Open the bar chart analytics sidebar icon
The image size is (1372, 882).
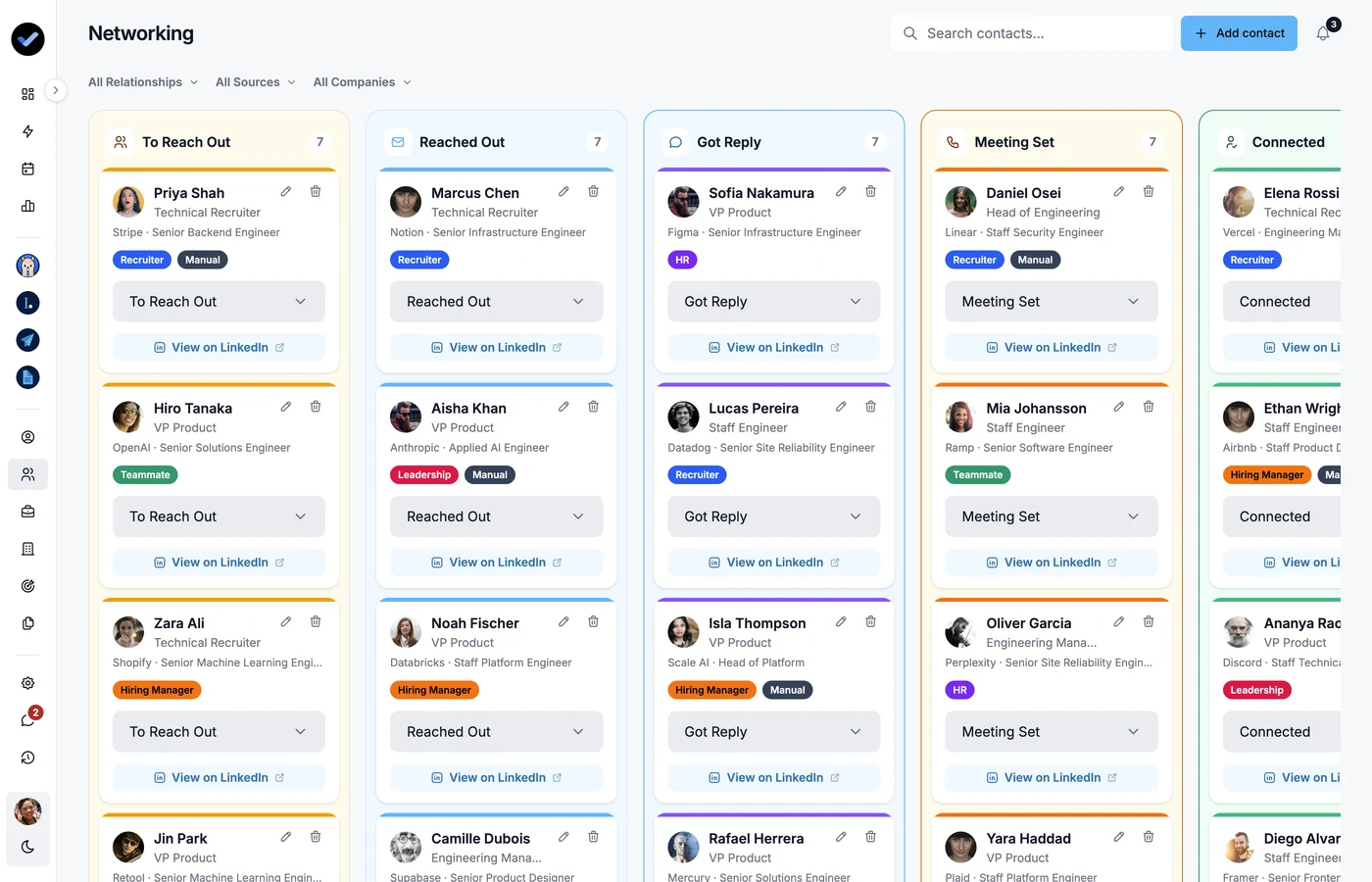point(27,206)
